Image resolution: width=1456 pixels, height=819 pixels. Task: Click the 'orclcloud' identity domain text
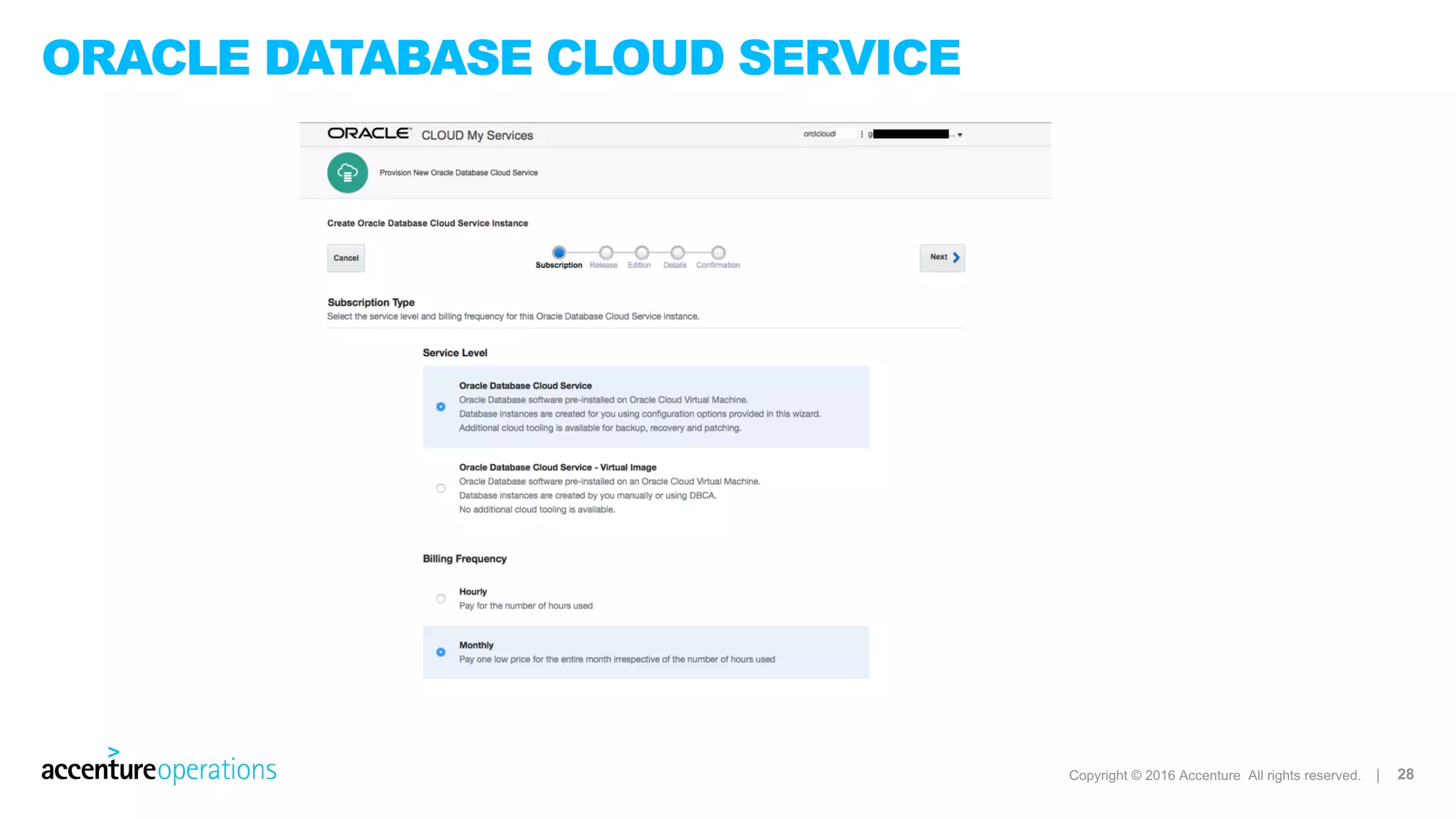click(820, 134)
